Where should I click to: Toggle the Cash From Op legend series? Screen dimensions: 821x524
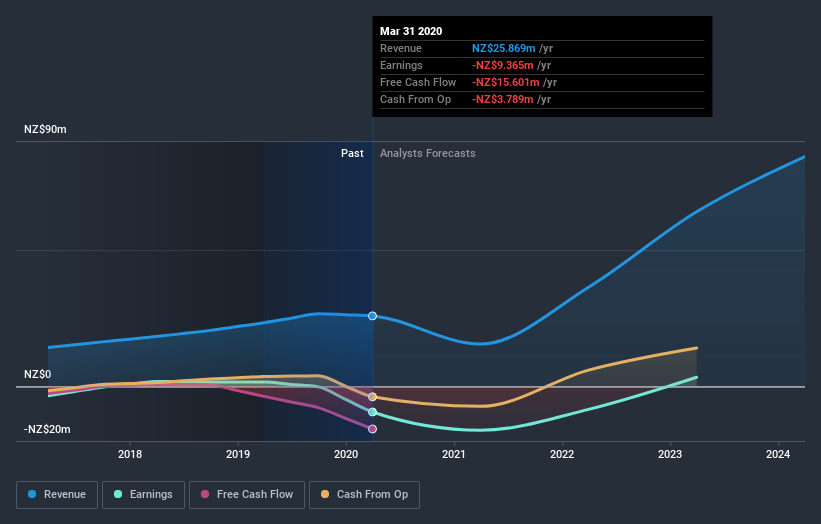point(364,495)
